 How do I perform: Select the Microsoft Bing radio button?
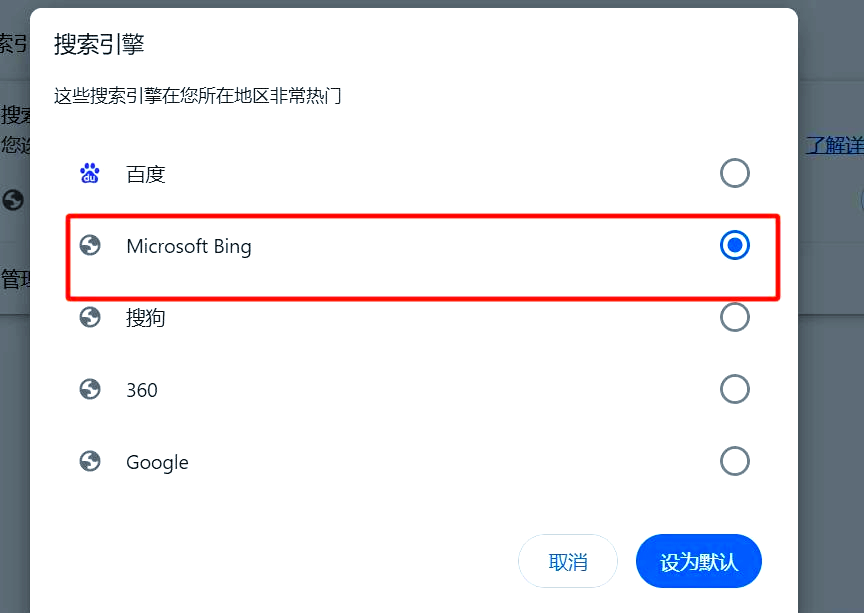coord(735,245)
